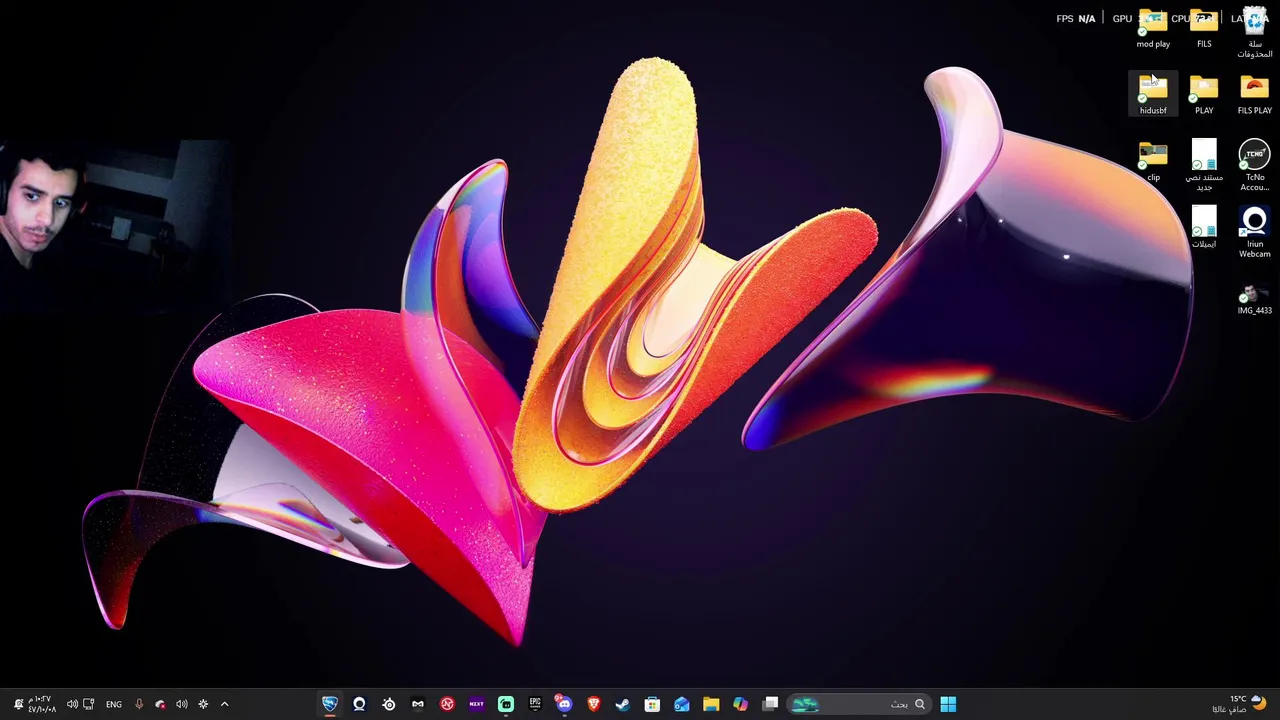The height and width of the screenshot is (720, 1280).
Task: Open Task View in the taskbar
Action: (770, 704)
